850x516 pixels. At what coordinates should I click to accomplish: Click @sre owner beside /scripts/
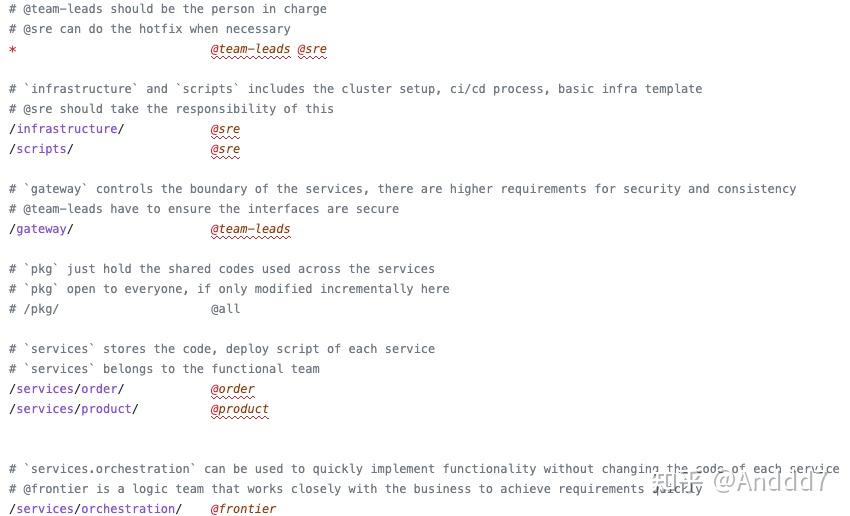click(225, 149)
